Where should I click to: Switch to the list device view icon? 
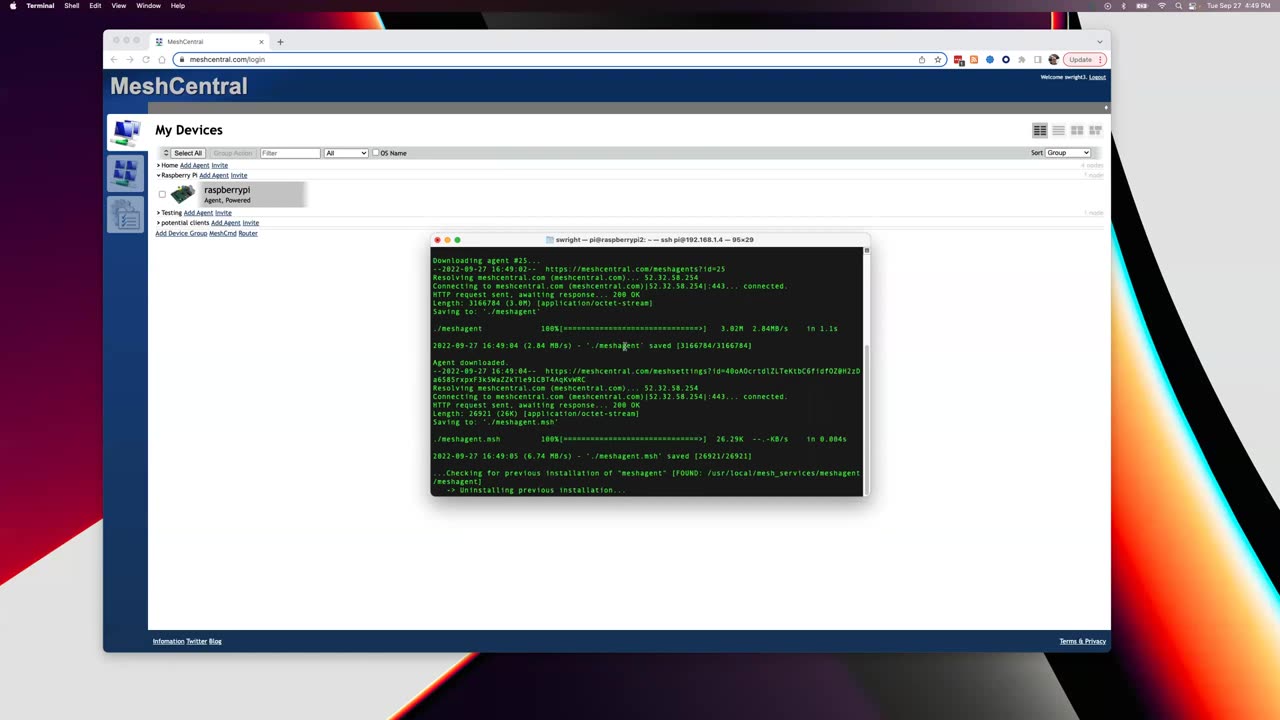tap(1058, 130)
